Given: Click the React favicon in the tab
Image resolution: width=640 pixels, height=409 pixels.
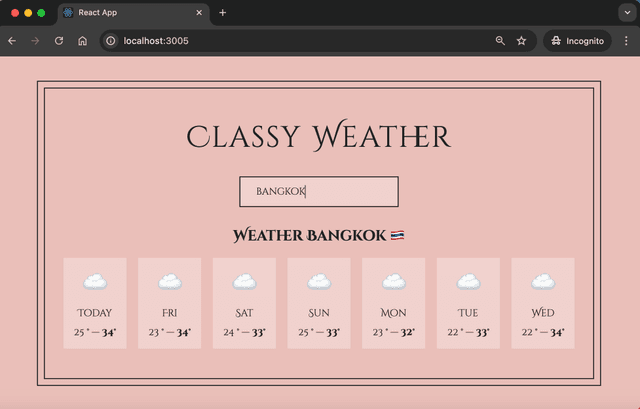Looking at the screenshot, I should (x=68, y=13).
